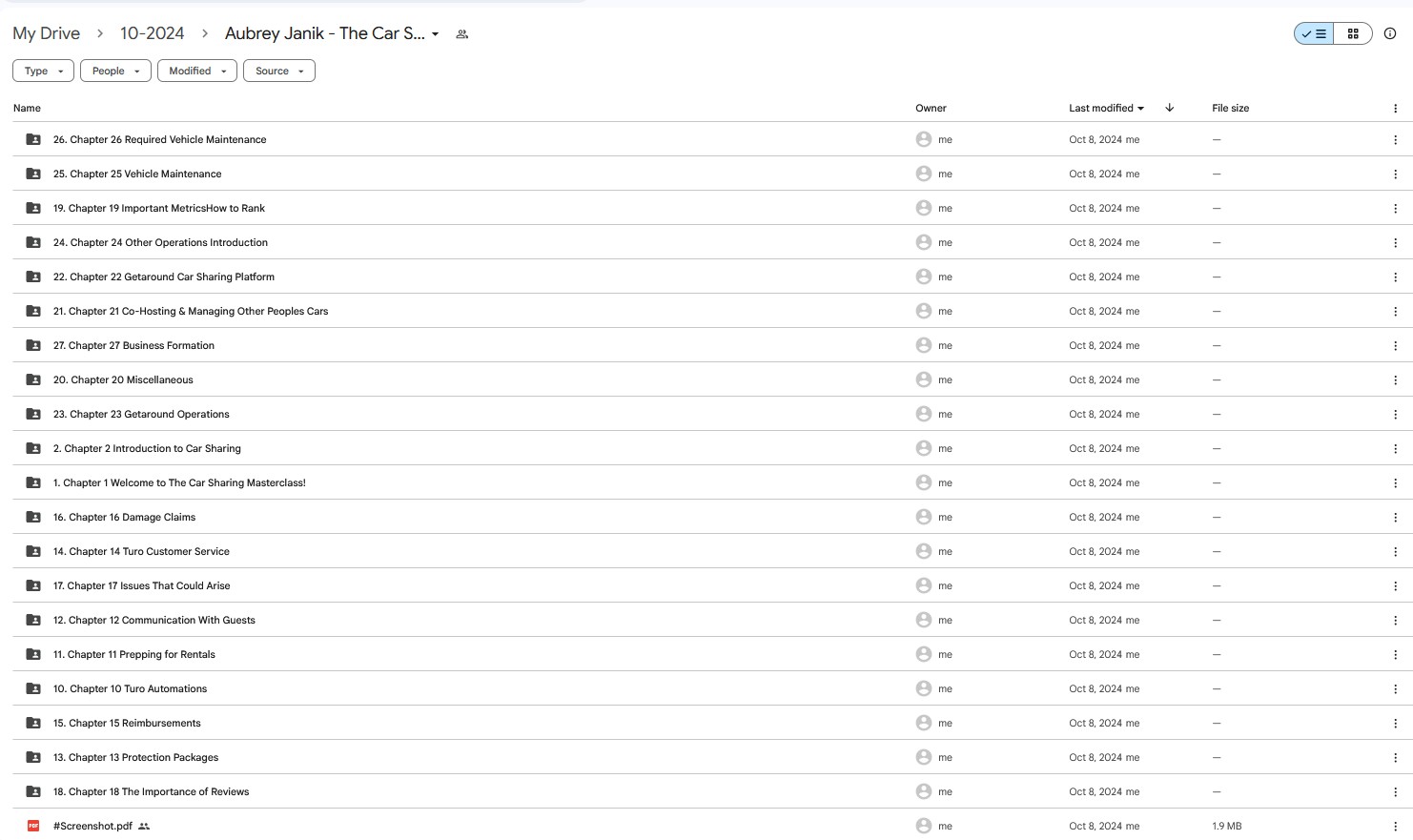The image size is (1413, 840).
Task: Switch to list layout view
Action: 1314,33
